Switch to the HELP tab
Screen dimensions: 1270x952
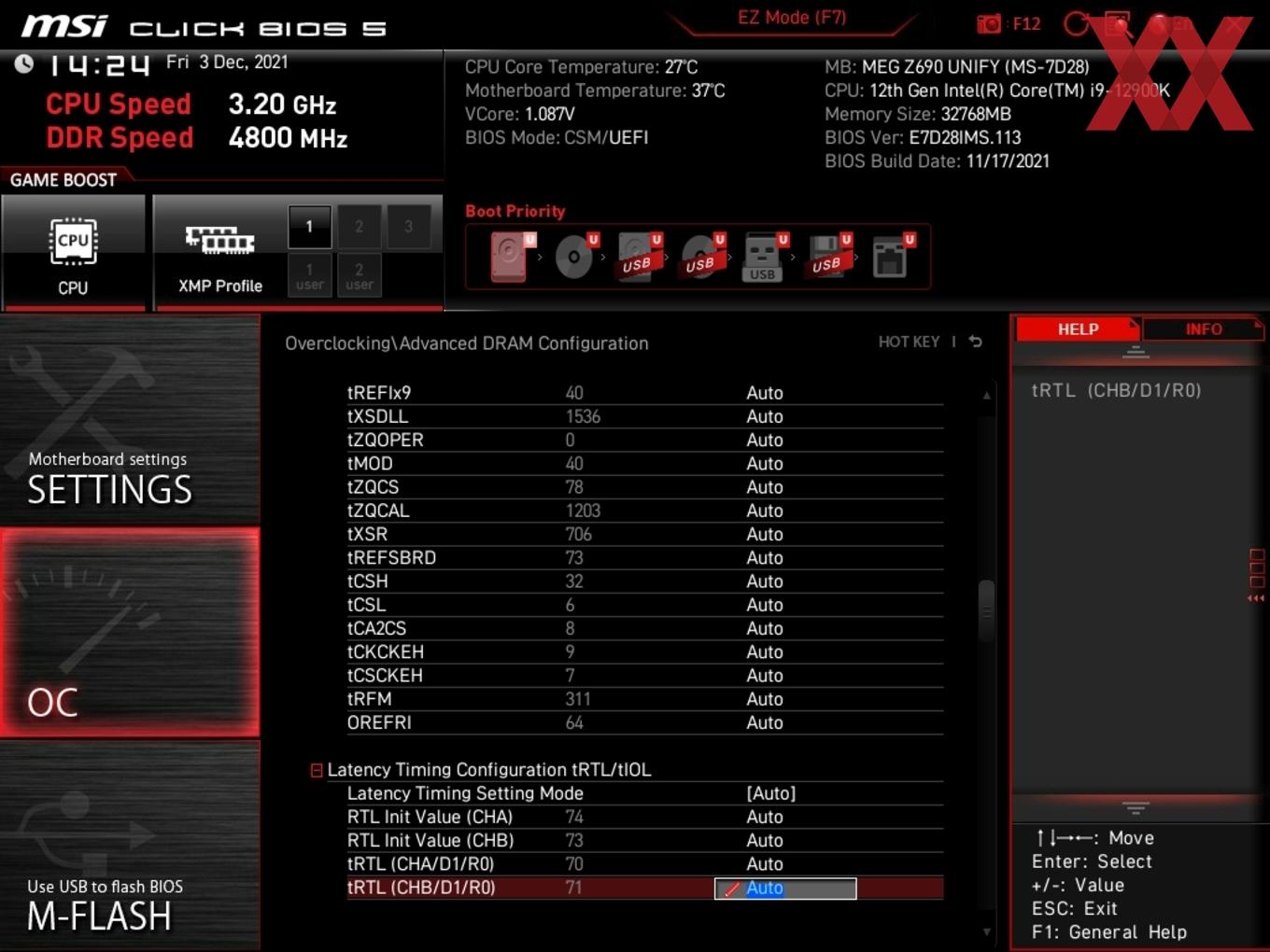click(x=1078, y=329)
